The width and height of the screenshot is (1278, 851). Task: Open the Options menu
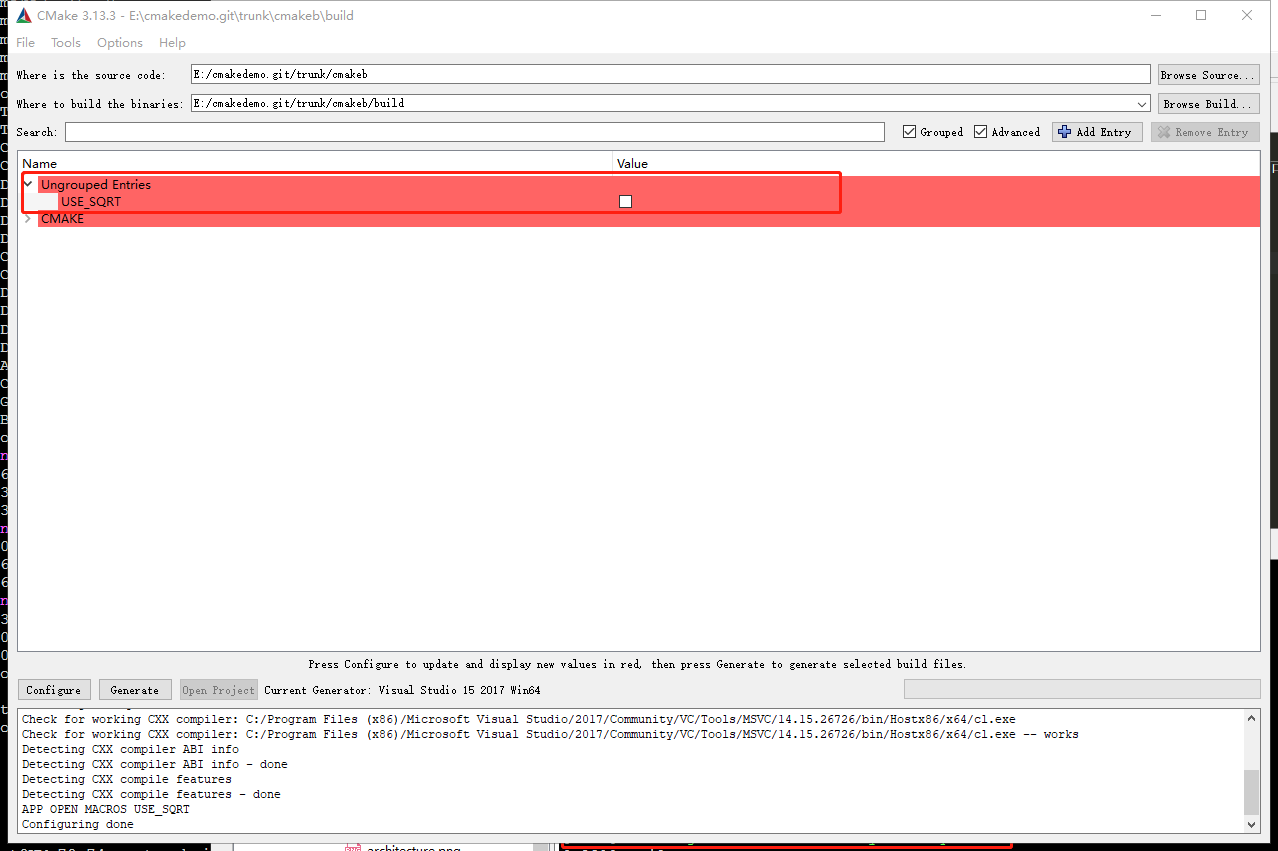(120, 43)
